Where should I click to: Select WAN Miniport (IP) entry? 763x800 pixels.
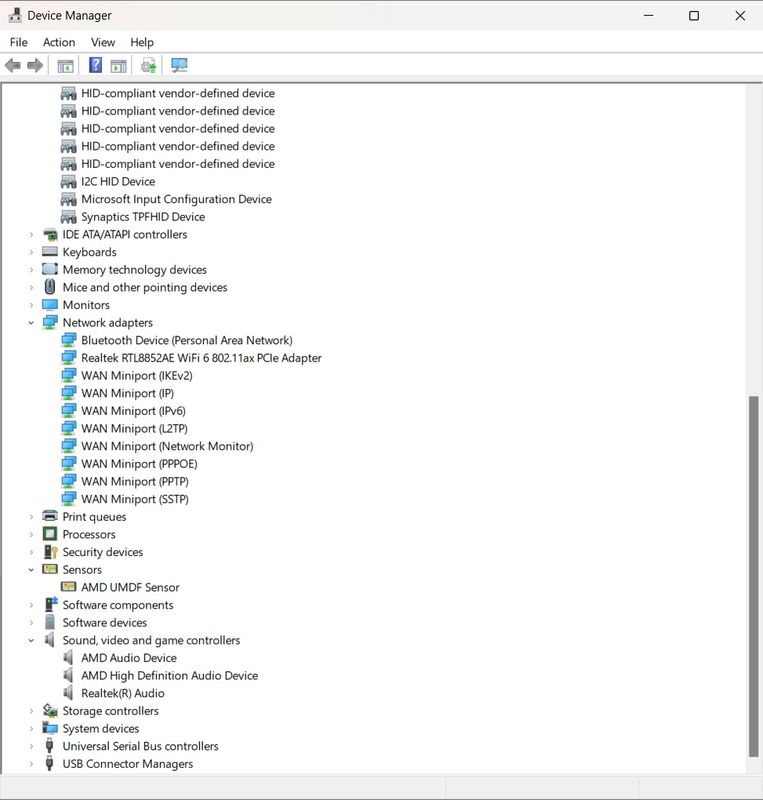(128, 393)
